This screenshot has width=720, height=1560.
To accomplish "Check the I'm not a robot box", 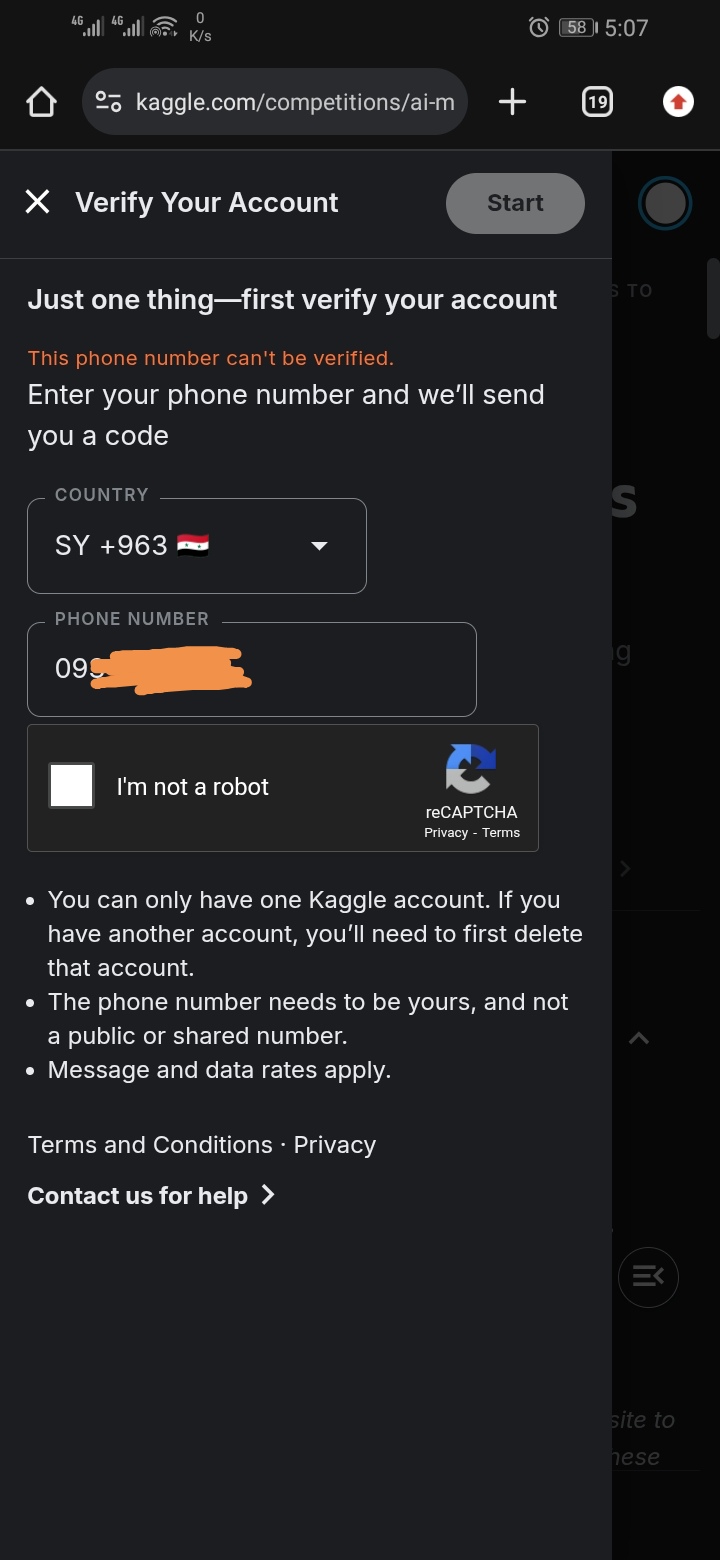I will click(x=71, y=786).
